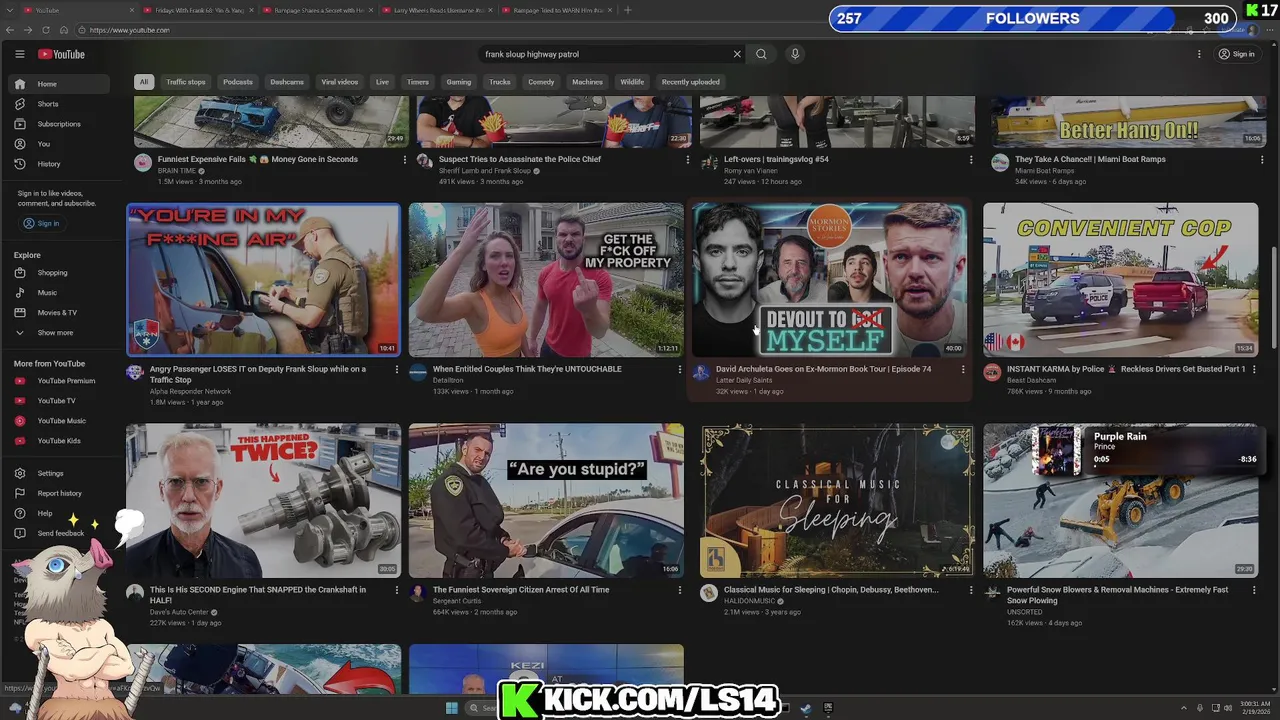The height and width of the screenshot is (720, 1280).
Task: Open Shopping under Explore
Action: click(x=60, y=273)
